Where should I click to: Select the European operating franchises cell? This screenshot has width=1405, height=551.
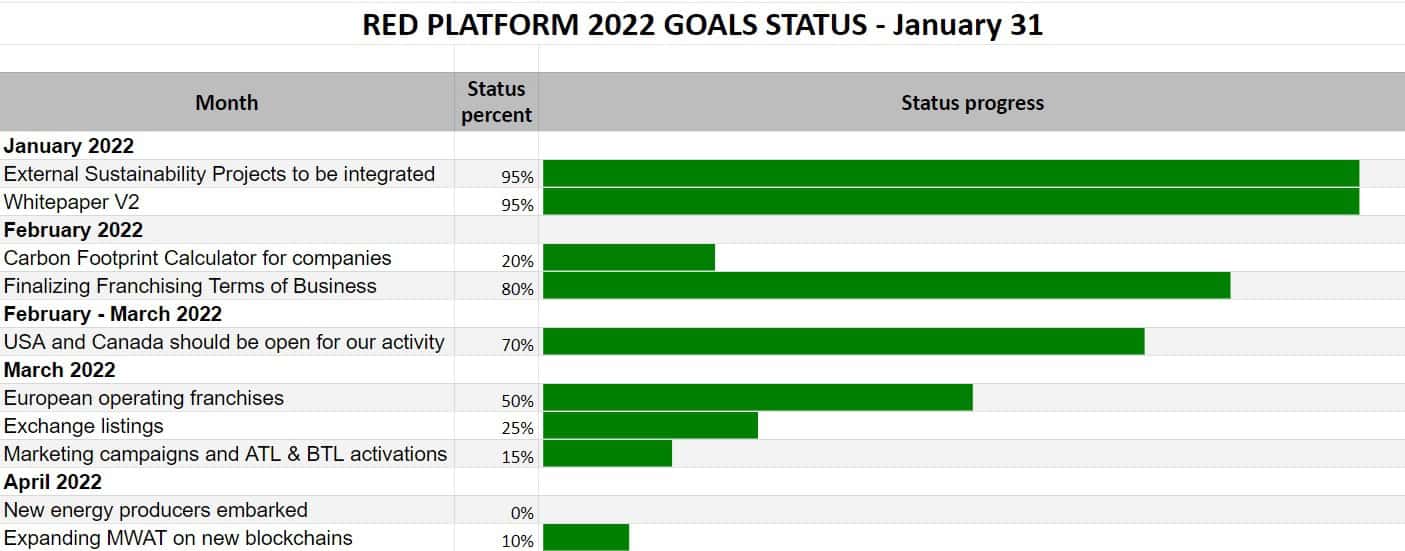point(227,398)
